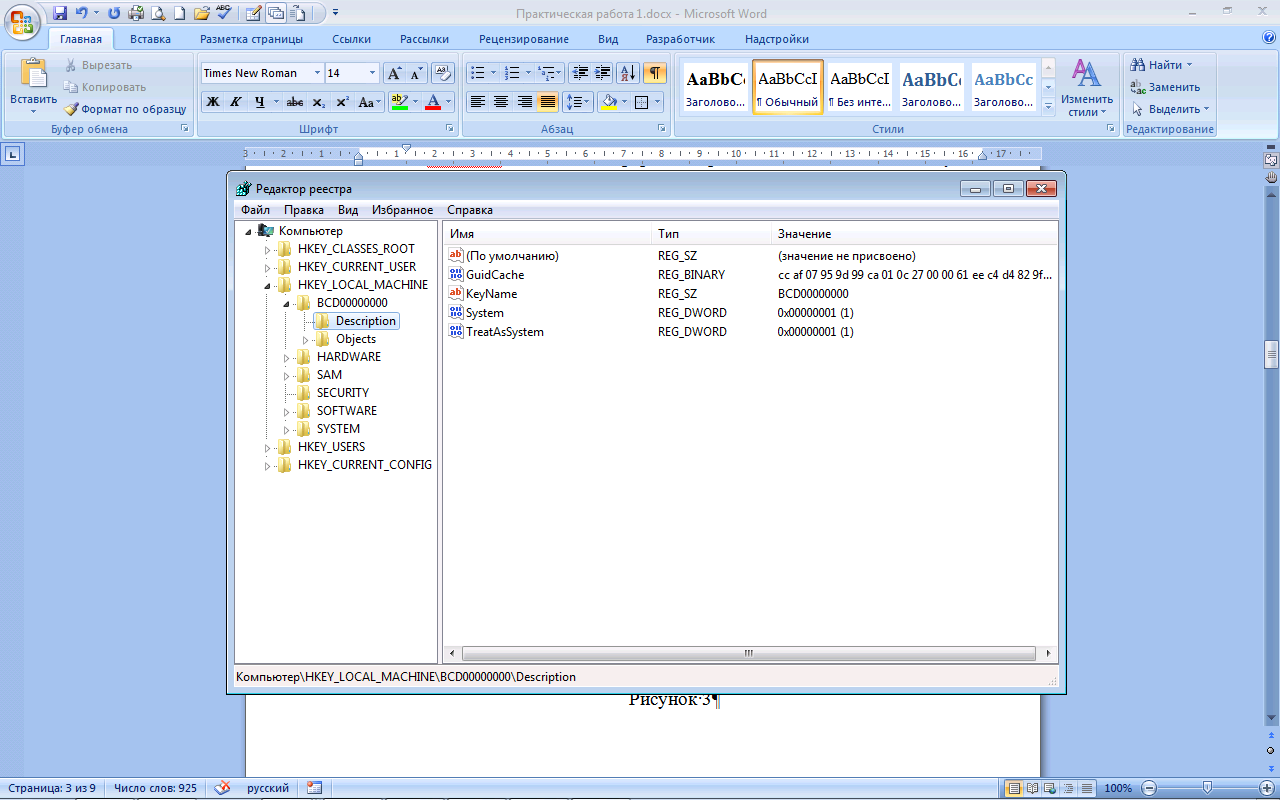Viewport: 1280px width, 800px height.
Task: Center the paragraph text
Action: click(501, 102)
